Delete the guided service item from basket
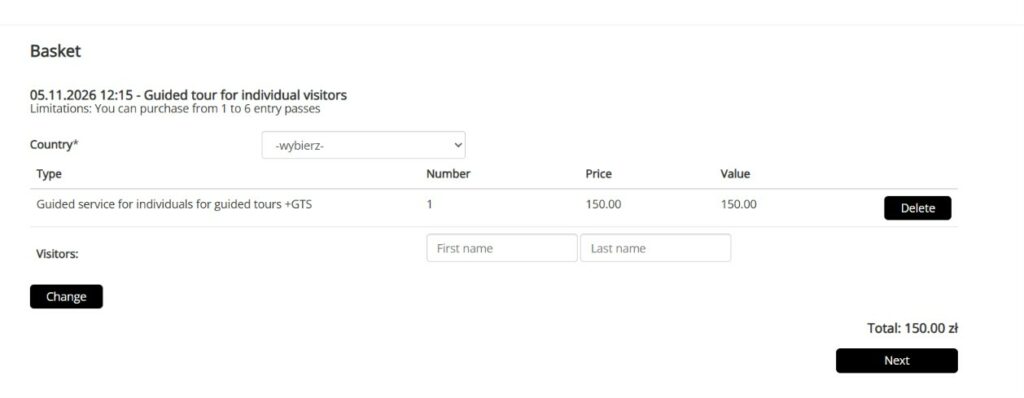 click(918, 208)
